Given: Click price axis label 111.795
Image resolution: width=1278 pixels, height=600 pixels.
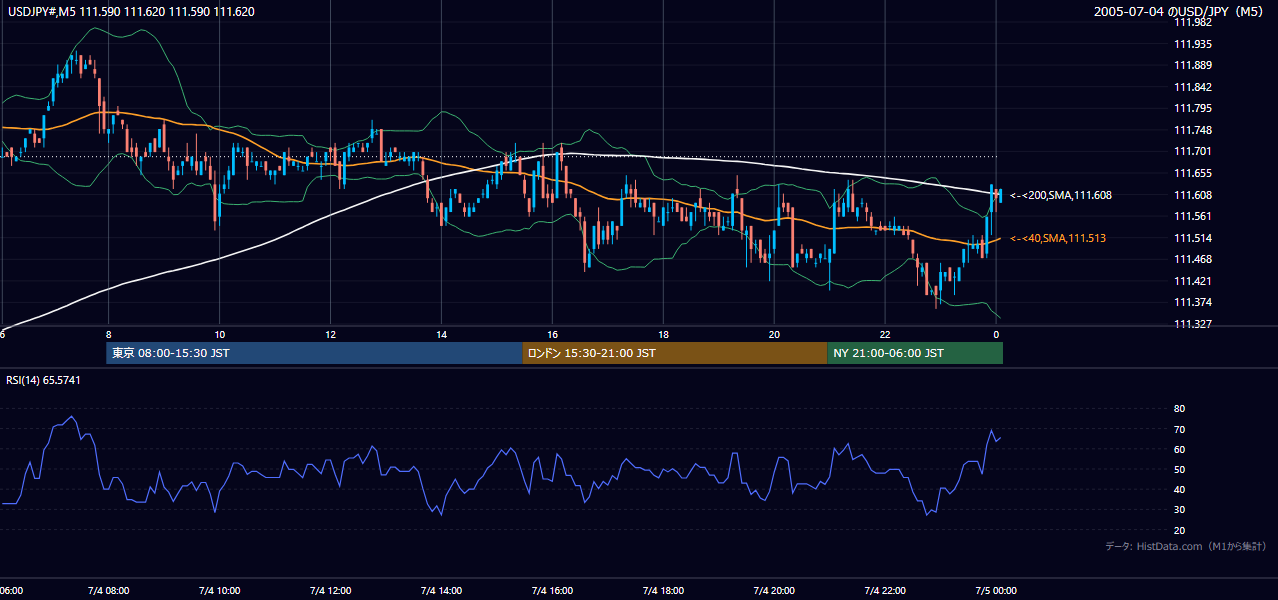Looking at the screenshot, I should [1193, 108].
